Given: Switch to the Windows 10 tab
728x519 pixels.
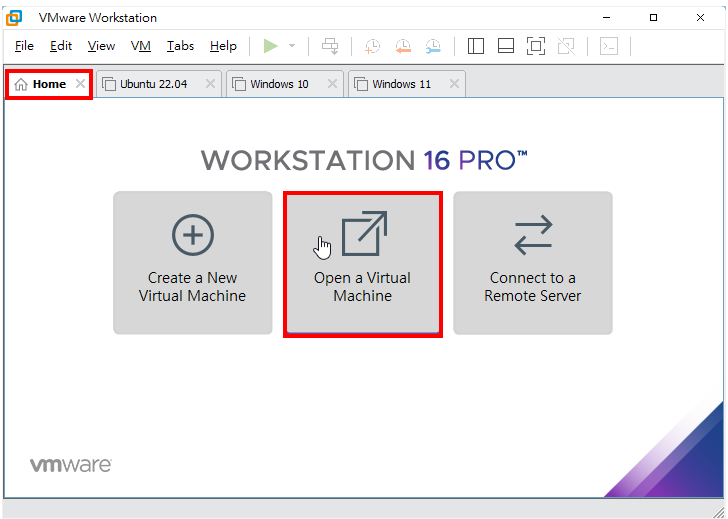Looking at the screenshot, I should (x=285, y=84).
